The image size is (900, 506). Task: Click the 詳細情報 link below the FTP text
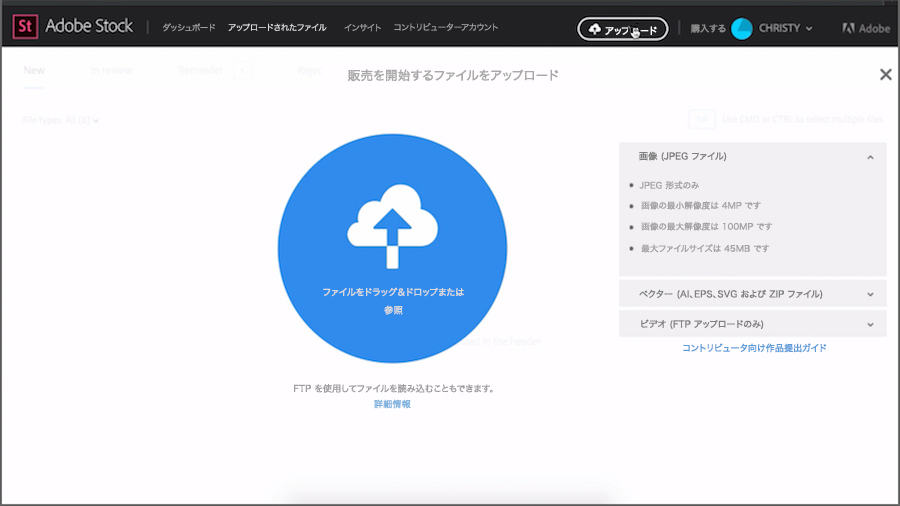tap(393, 404)
